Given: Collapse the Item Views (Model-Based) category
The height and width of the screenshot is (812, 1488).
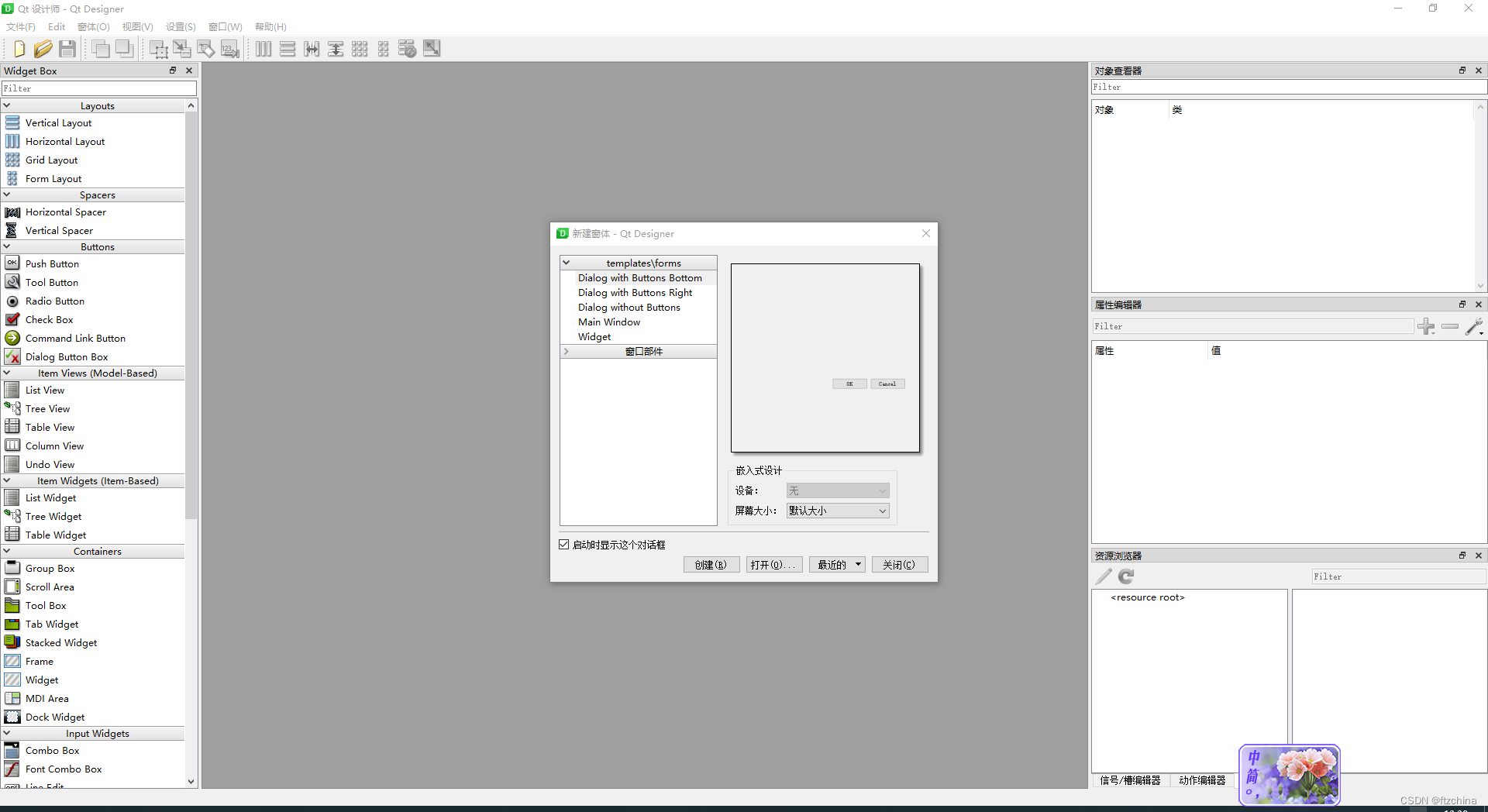Looking at the screenshot, I should 7,373.
